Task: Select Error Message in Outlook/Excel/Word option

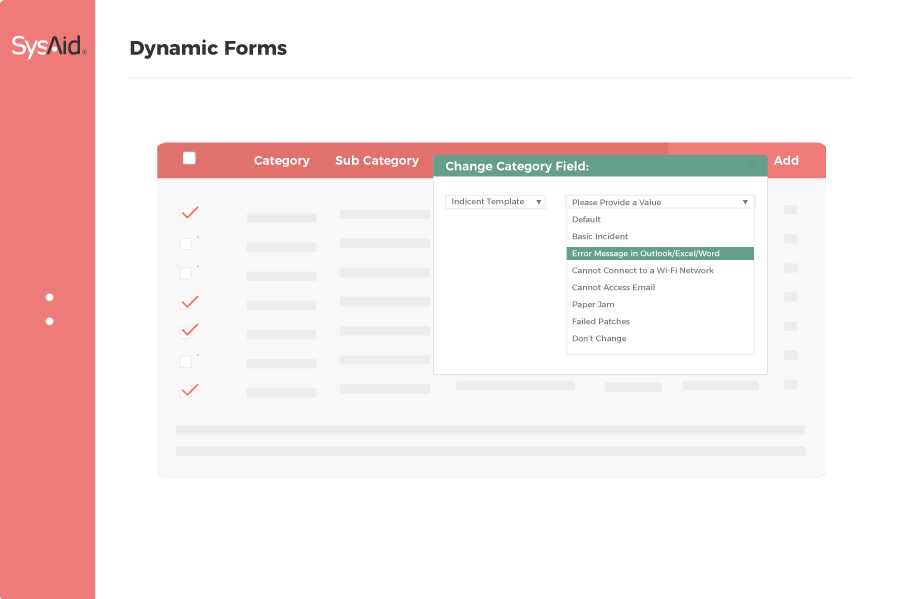Action: (x=660, y=253)
